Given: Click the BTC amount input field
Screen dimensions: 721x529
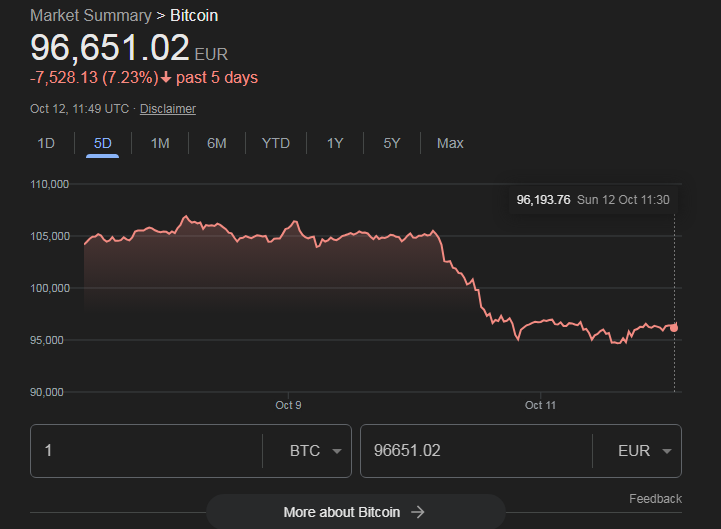Looking at the screenshot, I should click(x=146, y=451).
